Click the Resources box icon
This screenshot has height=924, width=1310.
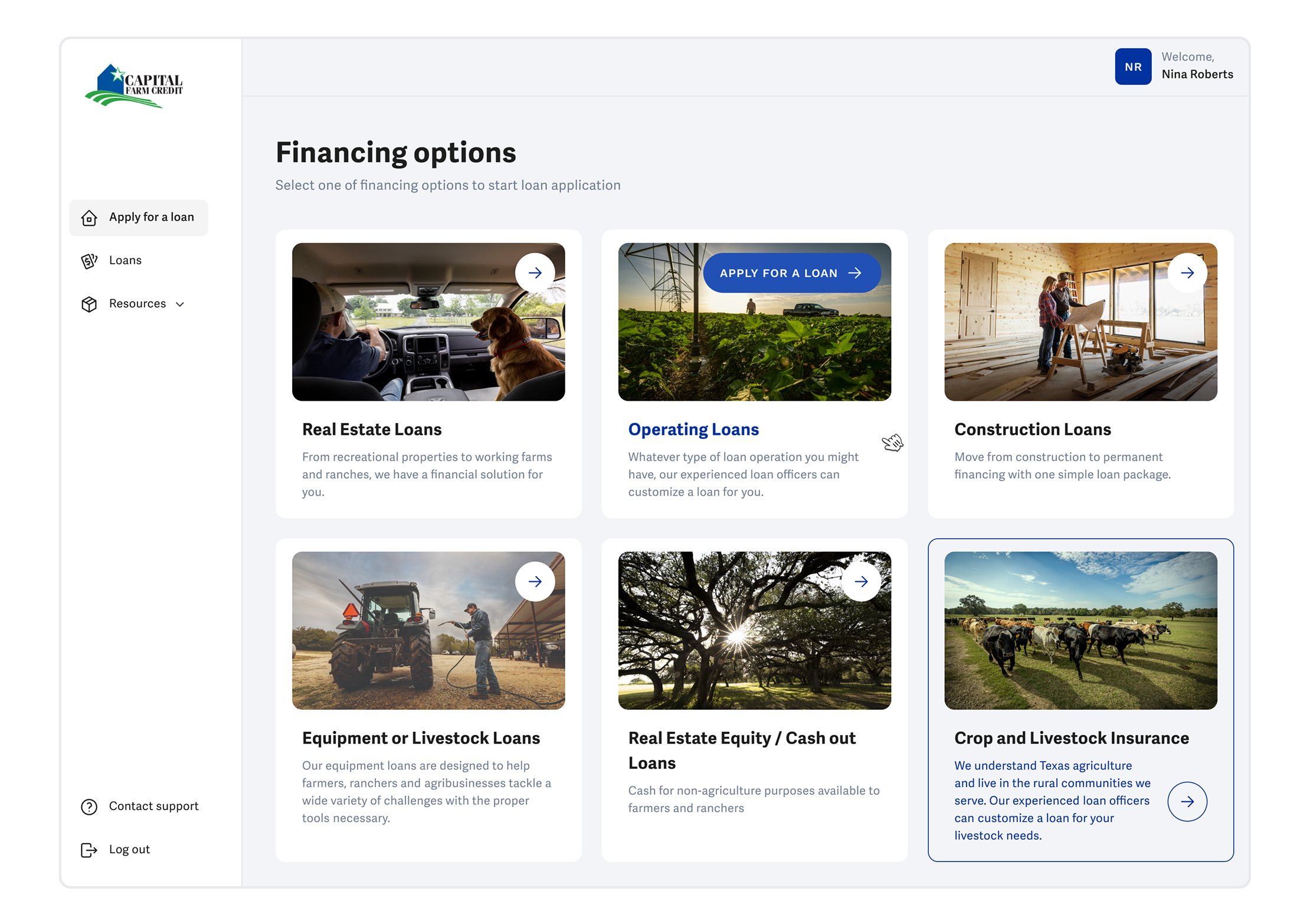tap(89, 304)
